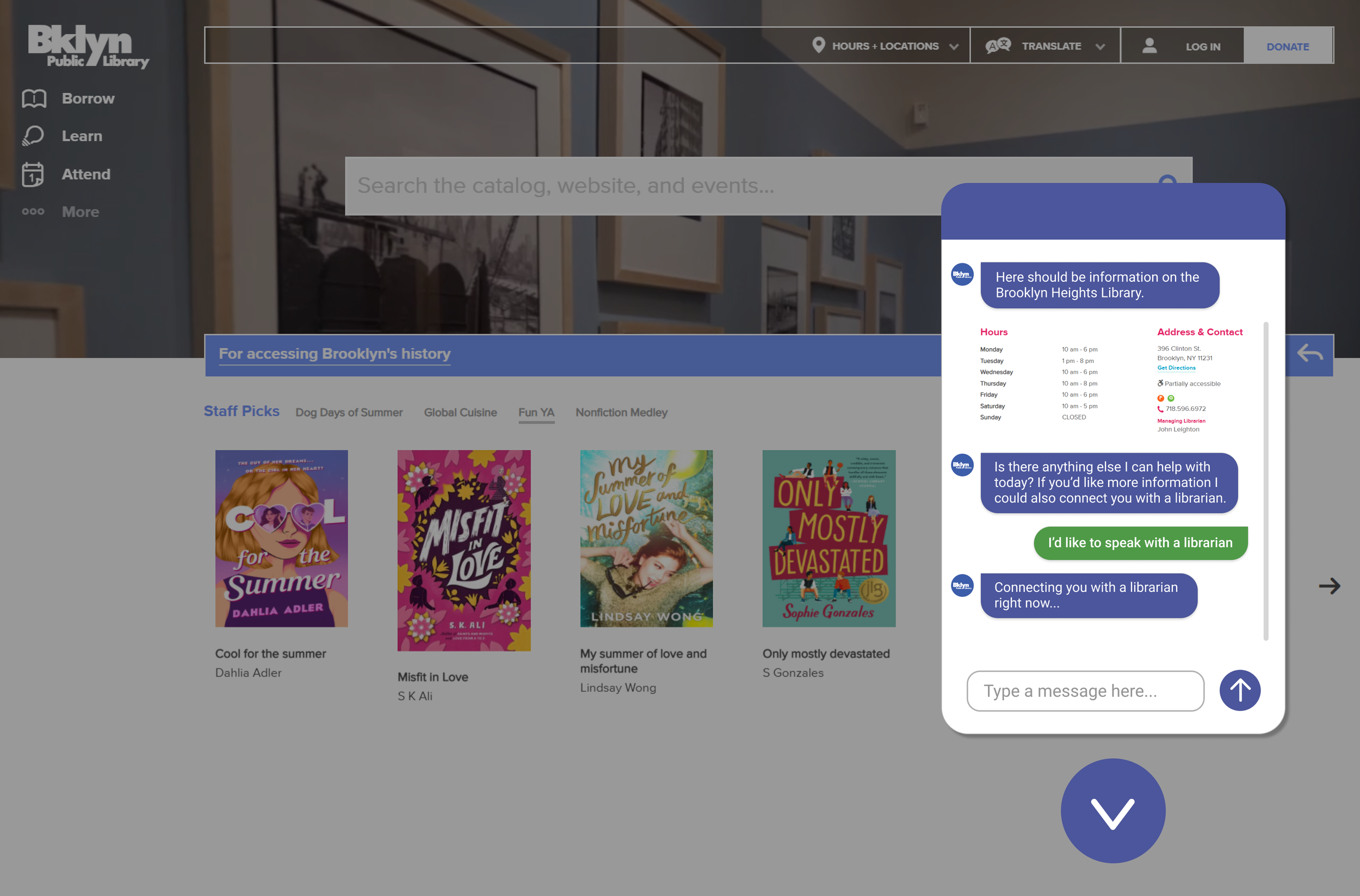Image resolution: width=1360 pixels, height=896 pixels.
Task: Send chat message with arrow-up button
Action: pyautogui.click(x=1239, y=690)
